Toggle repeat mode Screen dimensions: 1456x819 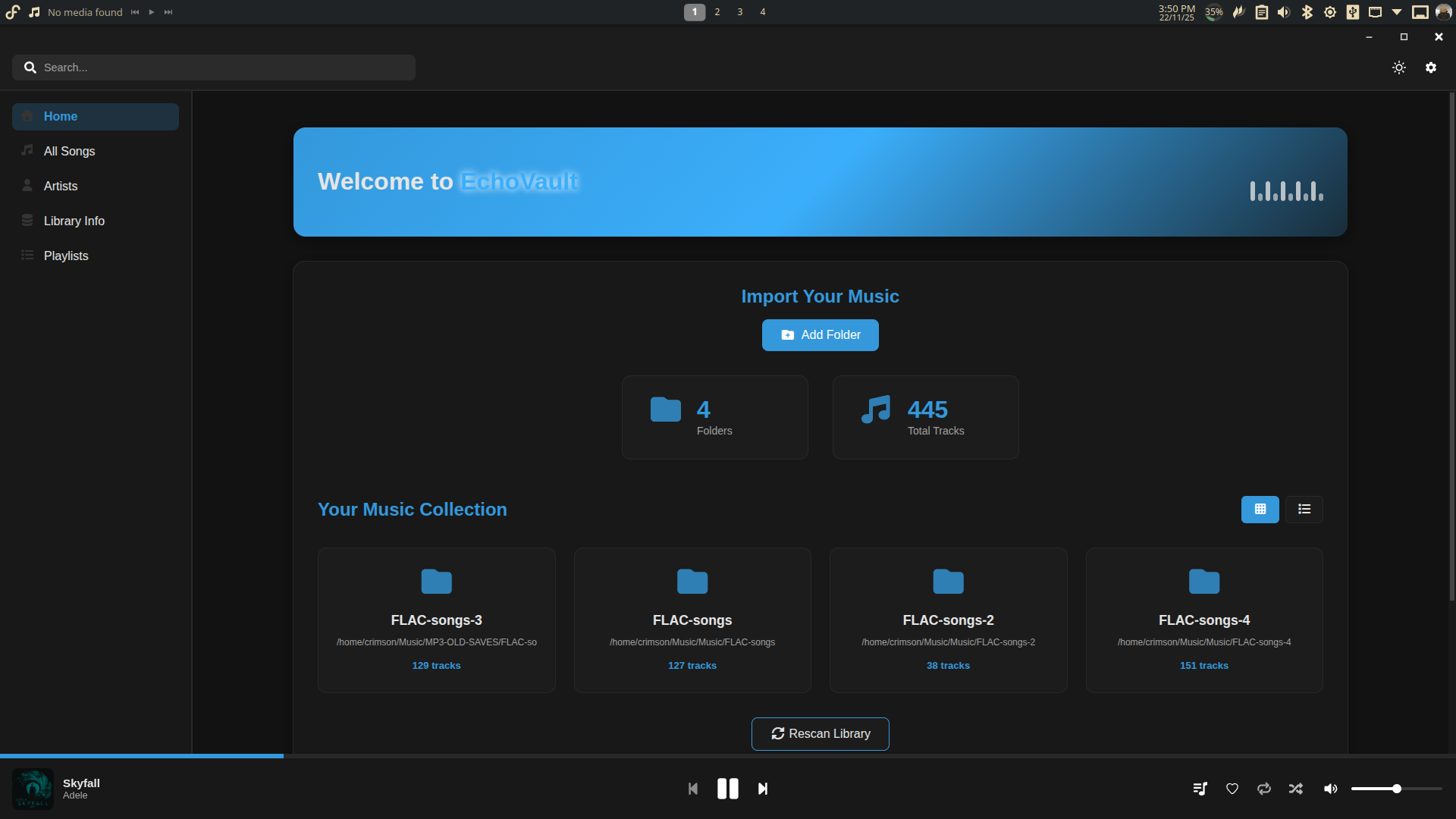coord(1264,789)
